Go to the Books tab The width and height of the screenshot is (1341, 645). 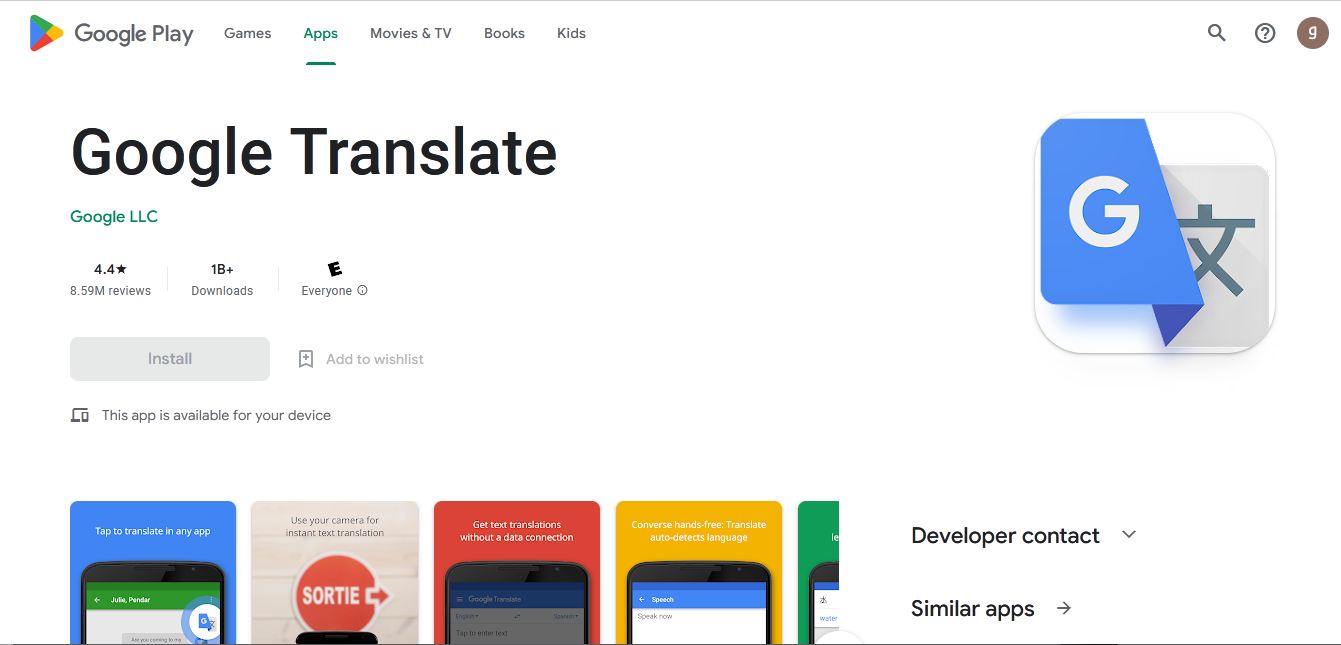point(504,33)
